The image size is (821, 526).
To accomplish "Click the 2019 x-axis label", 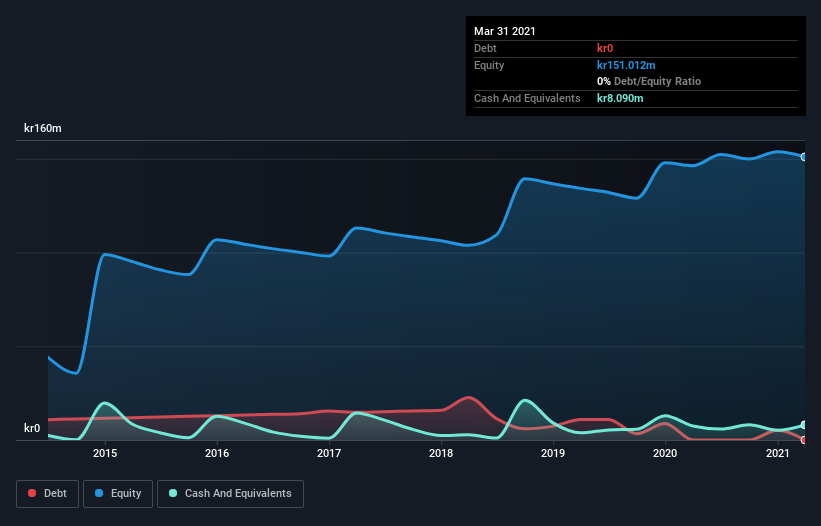I will [x=553, y=453].
